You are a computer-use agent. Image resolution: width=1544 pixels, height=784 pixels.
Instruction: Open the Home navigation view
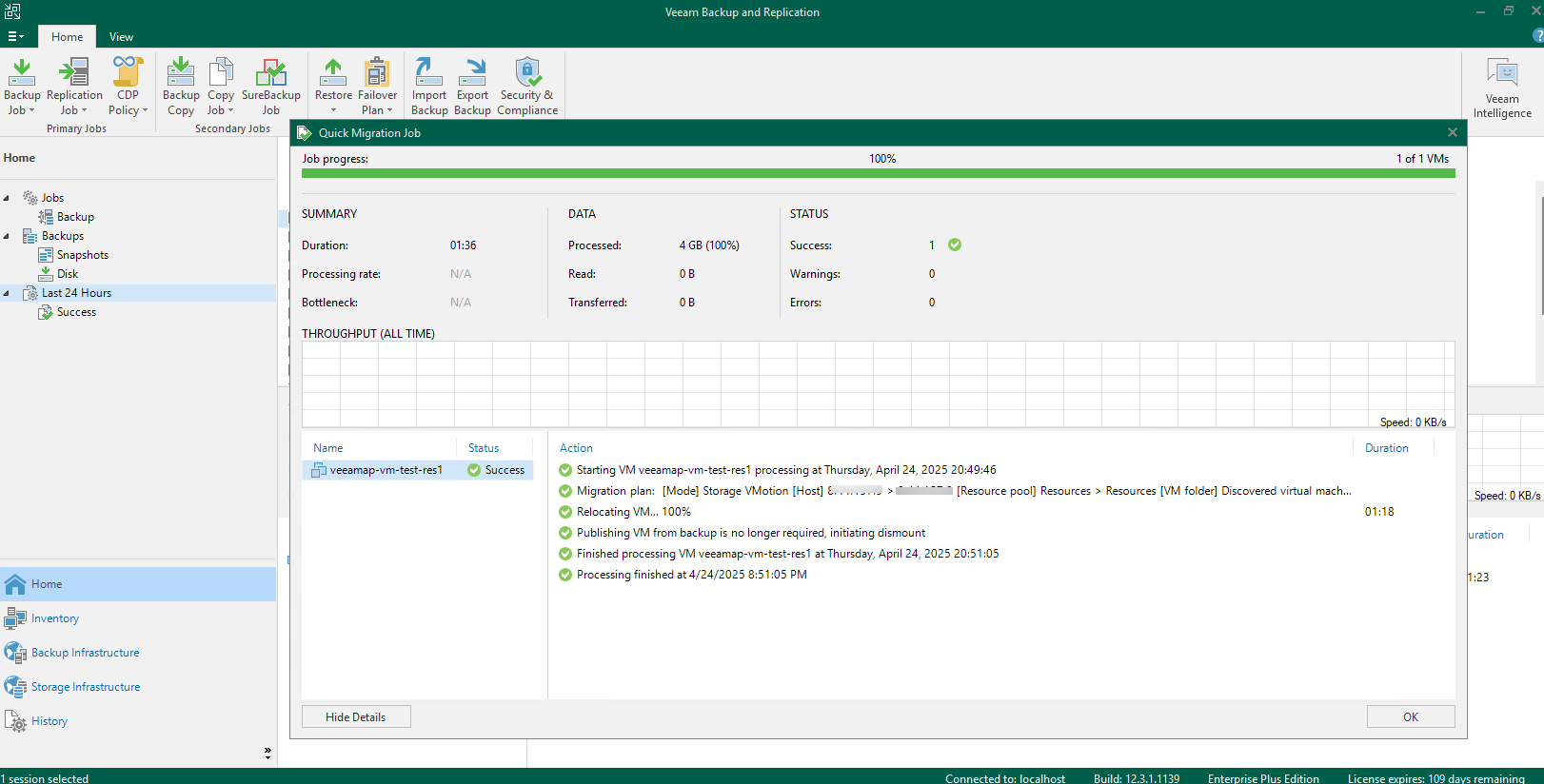[x=138, y=584]
